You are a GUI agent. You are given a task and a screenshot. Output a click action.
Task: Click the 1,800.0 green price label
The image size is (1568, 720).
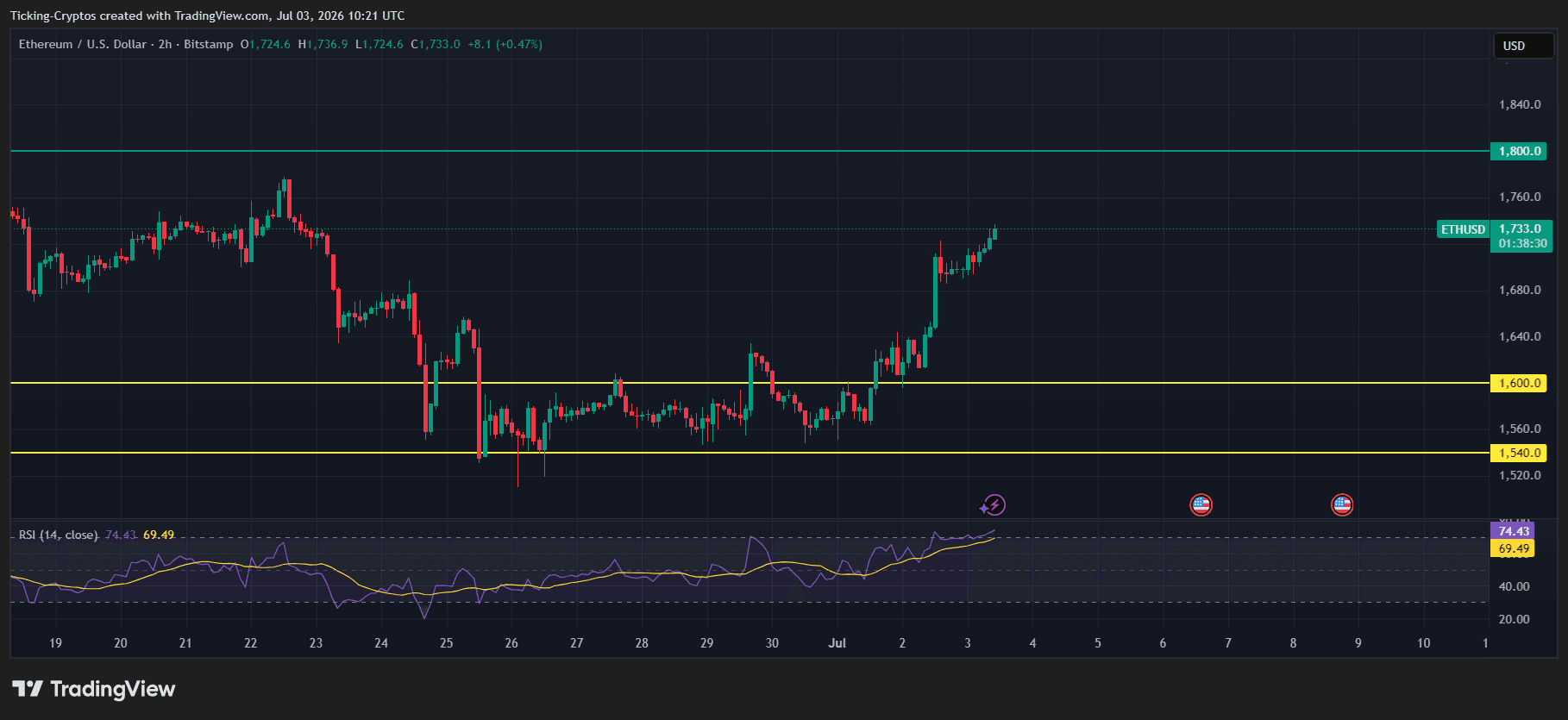1519,151
